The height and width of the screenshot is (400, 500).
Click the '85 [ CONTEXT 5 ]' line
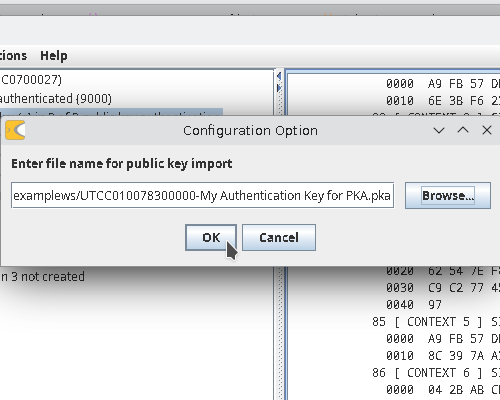pyautogui.click(x=436, y=322)
